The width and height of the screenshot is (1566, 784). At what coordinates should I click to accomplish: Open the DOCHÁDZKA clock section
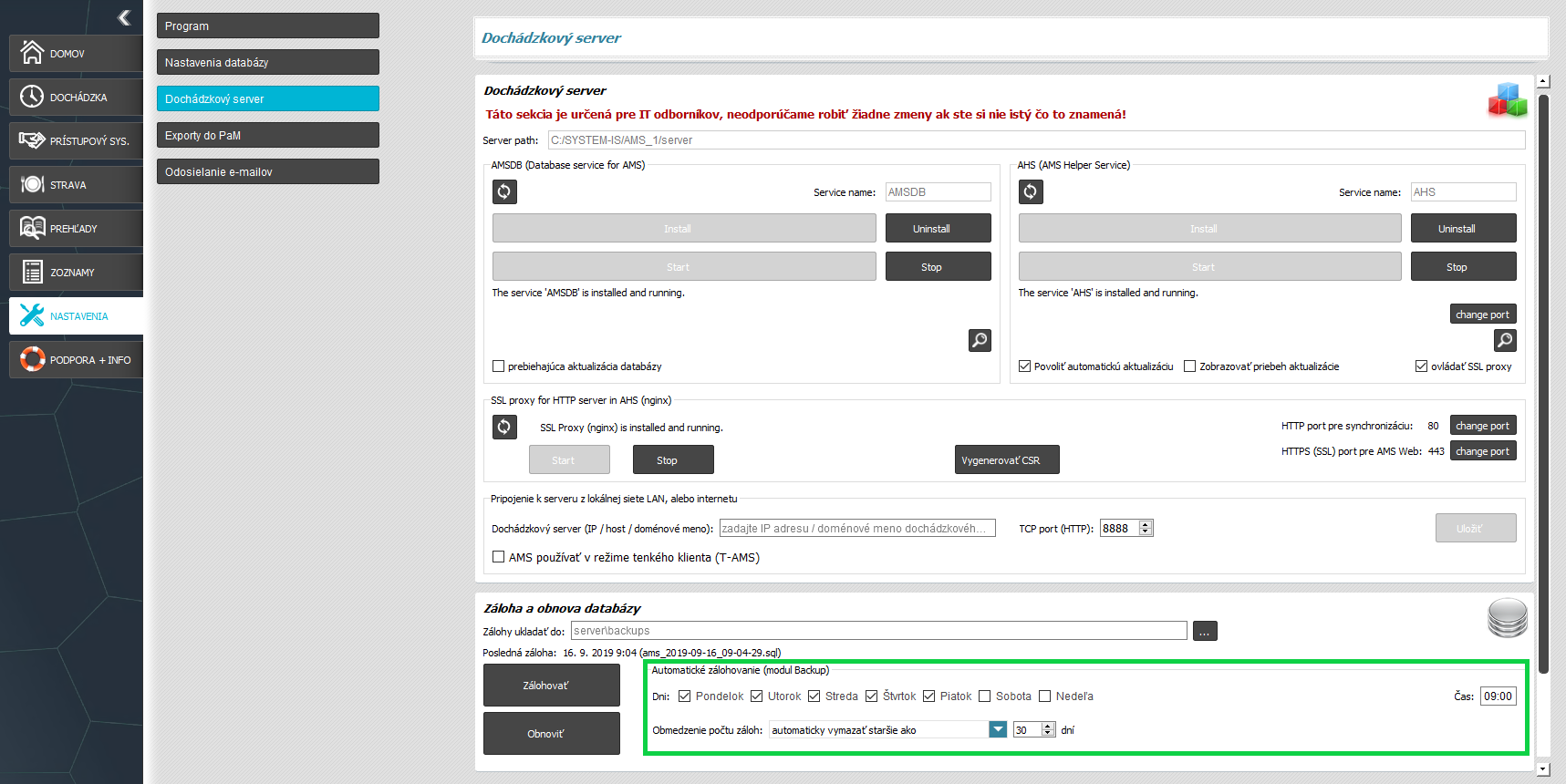pos(76,97)
